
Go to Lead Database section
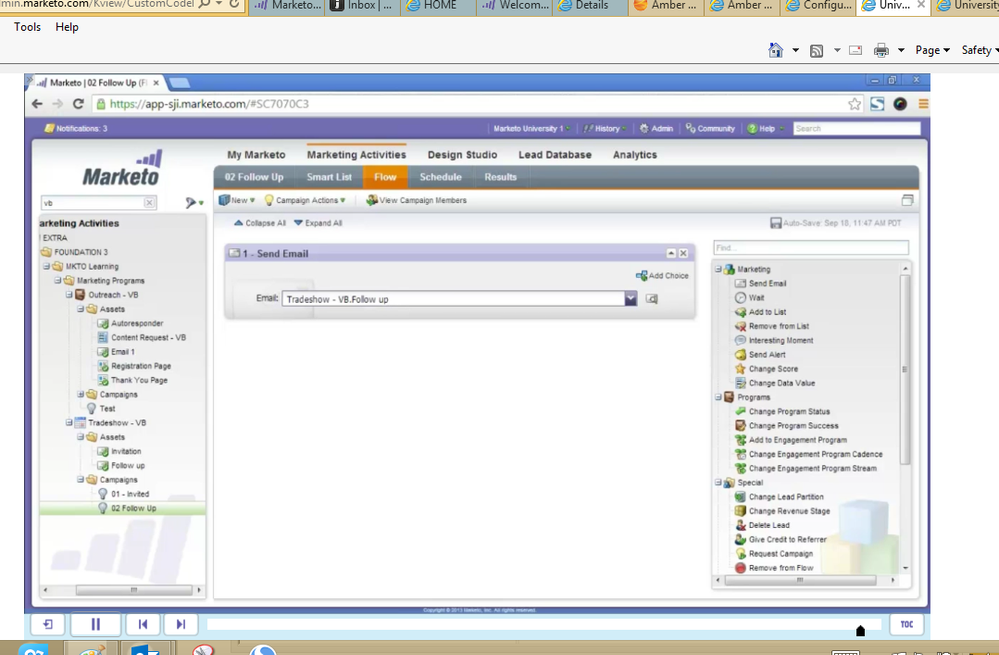pos(555,155)
